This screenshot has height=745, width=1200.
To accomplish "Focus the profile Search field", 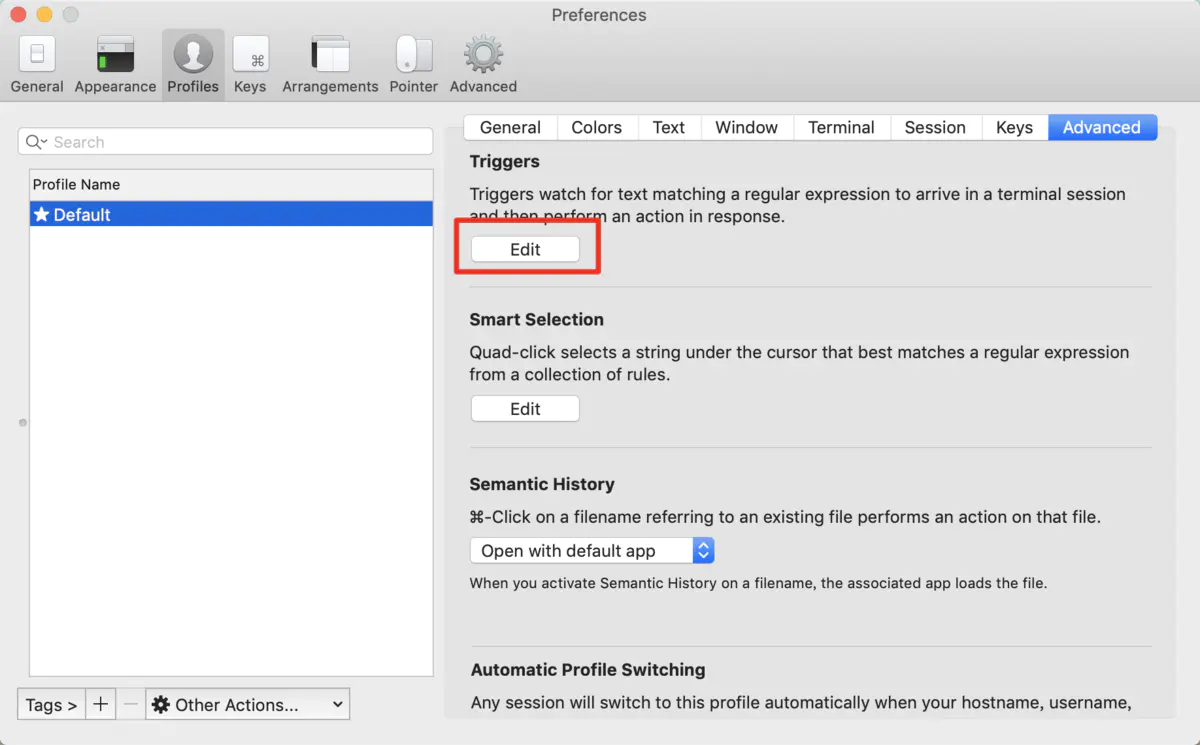I will pos(226,142).
